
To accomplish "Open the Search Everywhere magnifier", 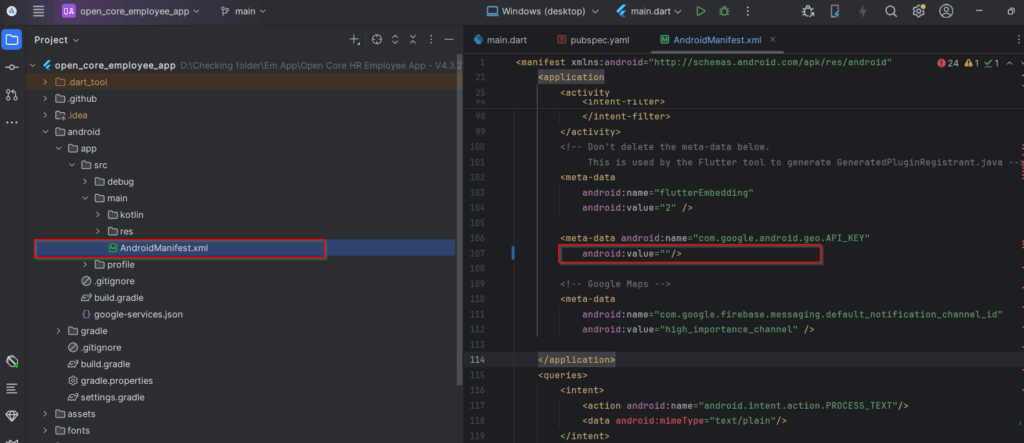I will (x=891, y=11).
